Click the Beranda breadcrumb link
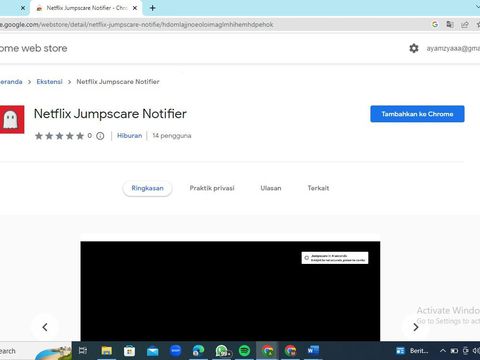Image resolution: width=480 pixels, height=360 pixels. pos(11,82)
